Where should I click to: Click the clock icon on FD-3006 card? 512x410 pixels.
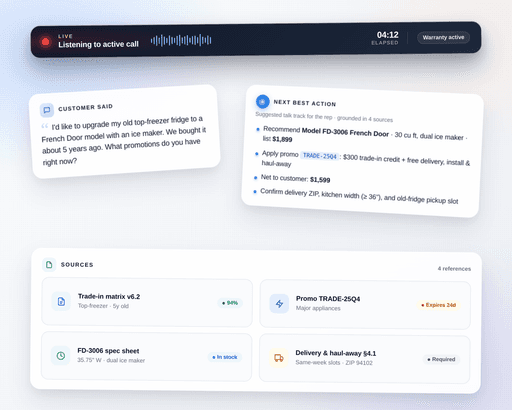click(x=61, y=356)
